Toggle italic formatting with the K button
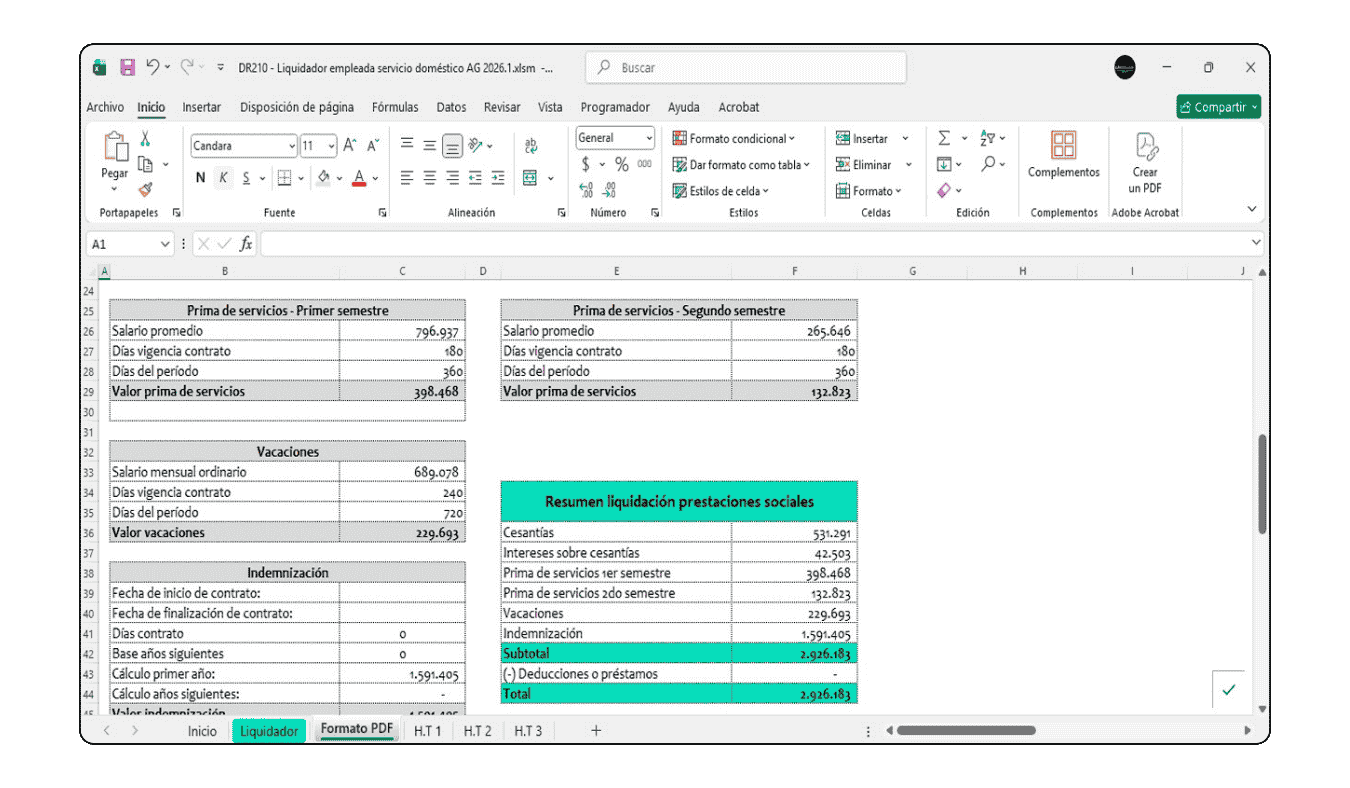This screenshot has height=788, width=1350. point(223,178)
